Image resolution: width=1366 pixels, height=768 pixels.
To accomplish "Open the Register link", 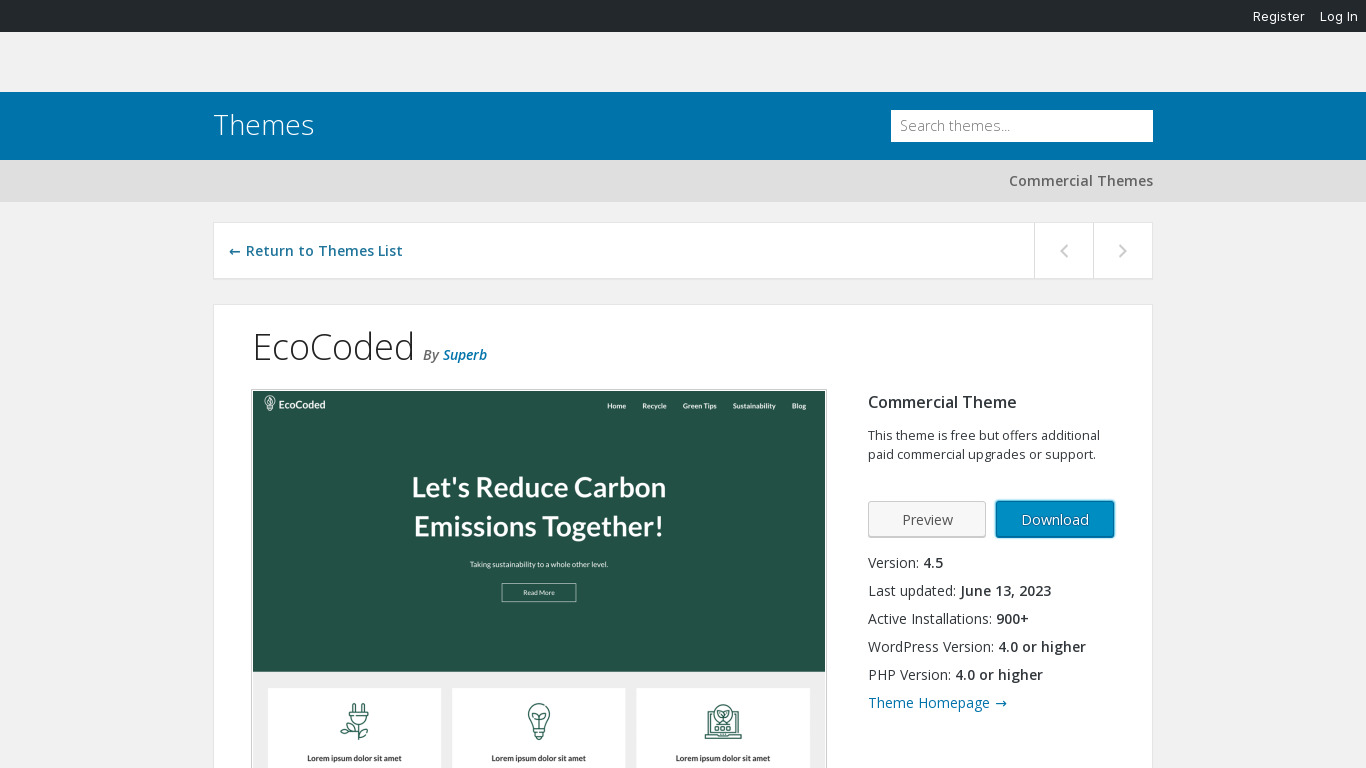I will pyautogui.click(x=1279, y=16).
